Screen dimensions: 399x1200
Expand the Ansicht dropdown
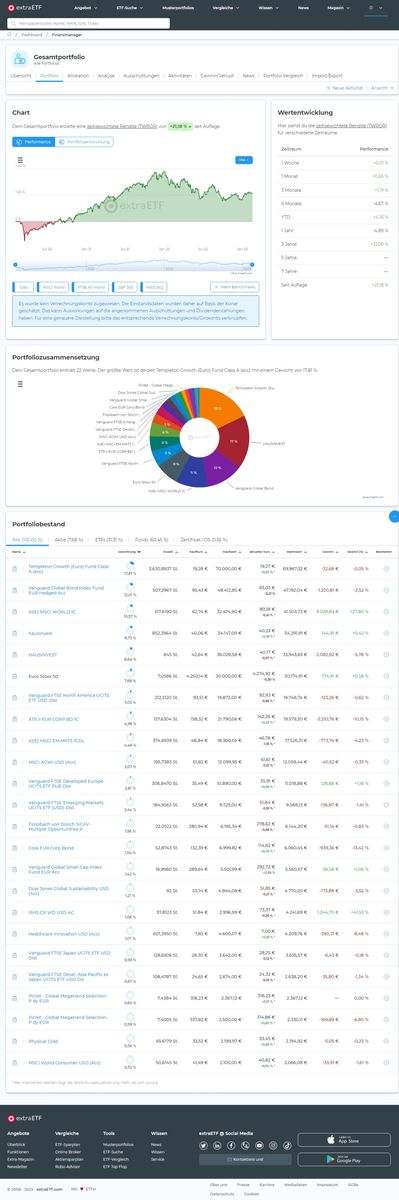pyautogui.click(x=380, y=88)
